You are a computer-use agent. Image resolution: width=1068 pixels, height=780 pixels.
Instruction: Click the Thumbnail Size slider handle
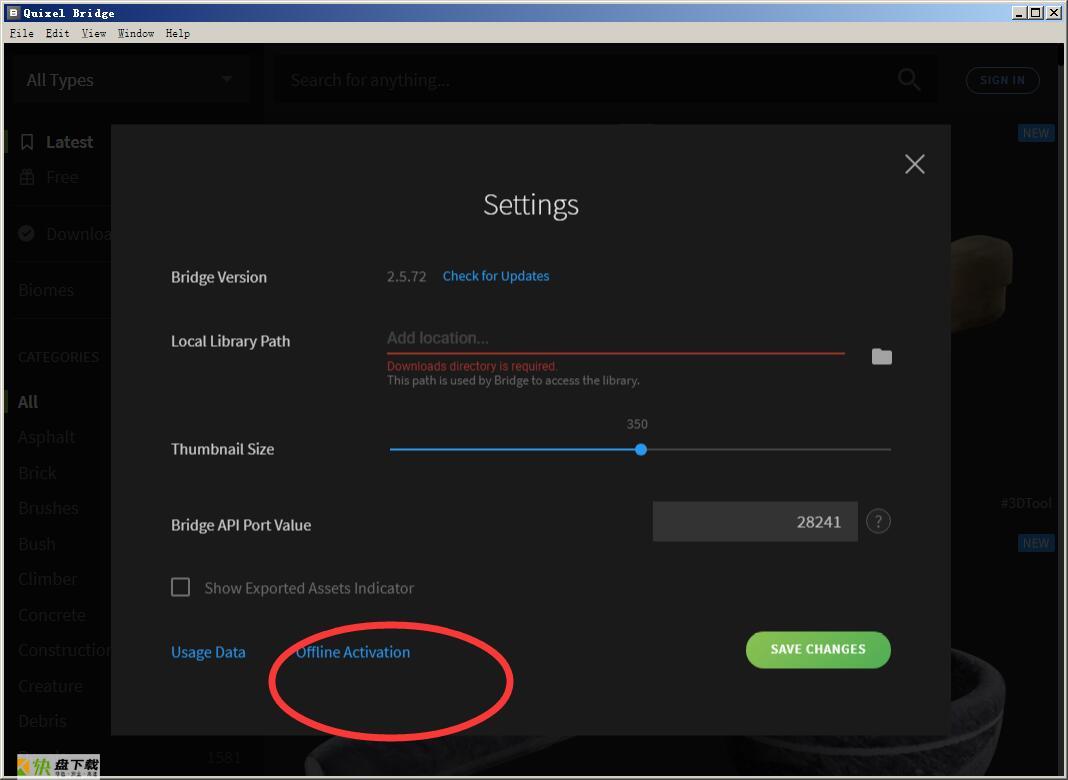coord(641,450)
